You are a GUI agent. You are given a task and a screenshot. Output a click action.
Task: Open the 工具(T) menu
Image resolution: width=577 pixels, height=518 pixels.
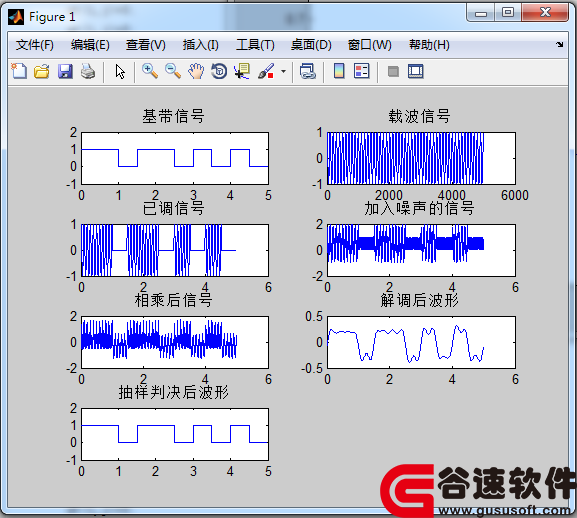[x=255, y=45]
